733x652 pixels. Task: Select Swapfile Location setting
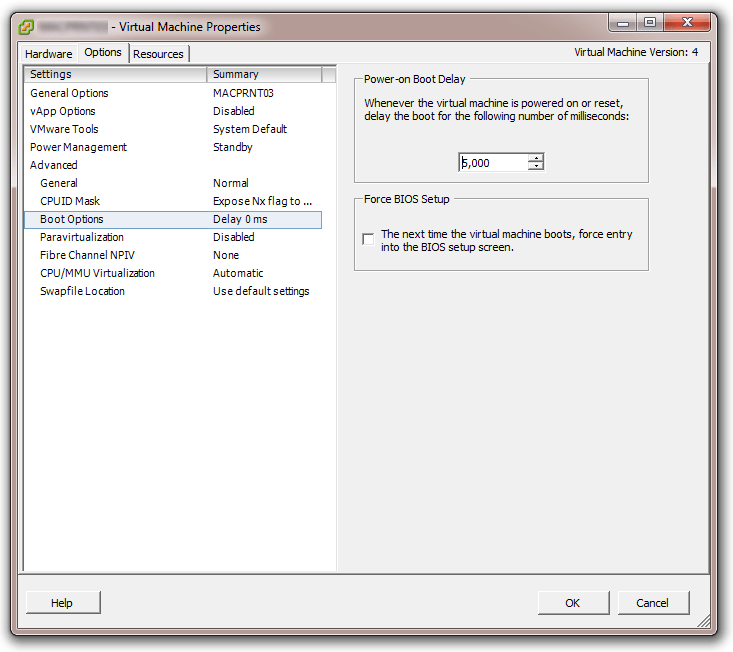pos(172,291)
